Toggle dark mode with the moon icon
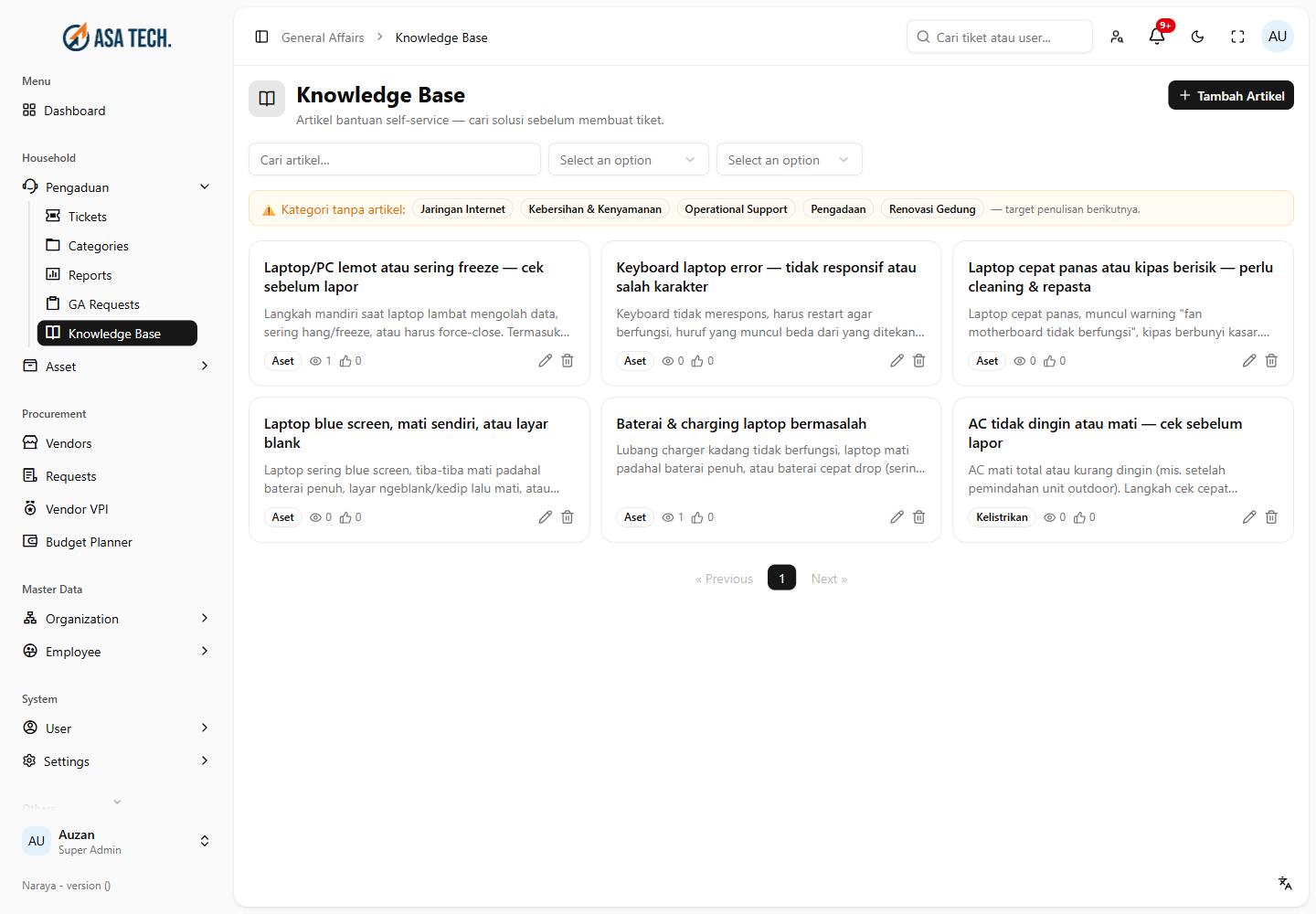 pos(1197,37)
